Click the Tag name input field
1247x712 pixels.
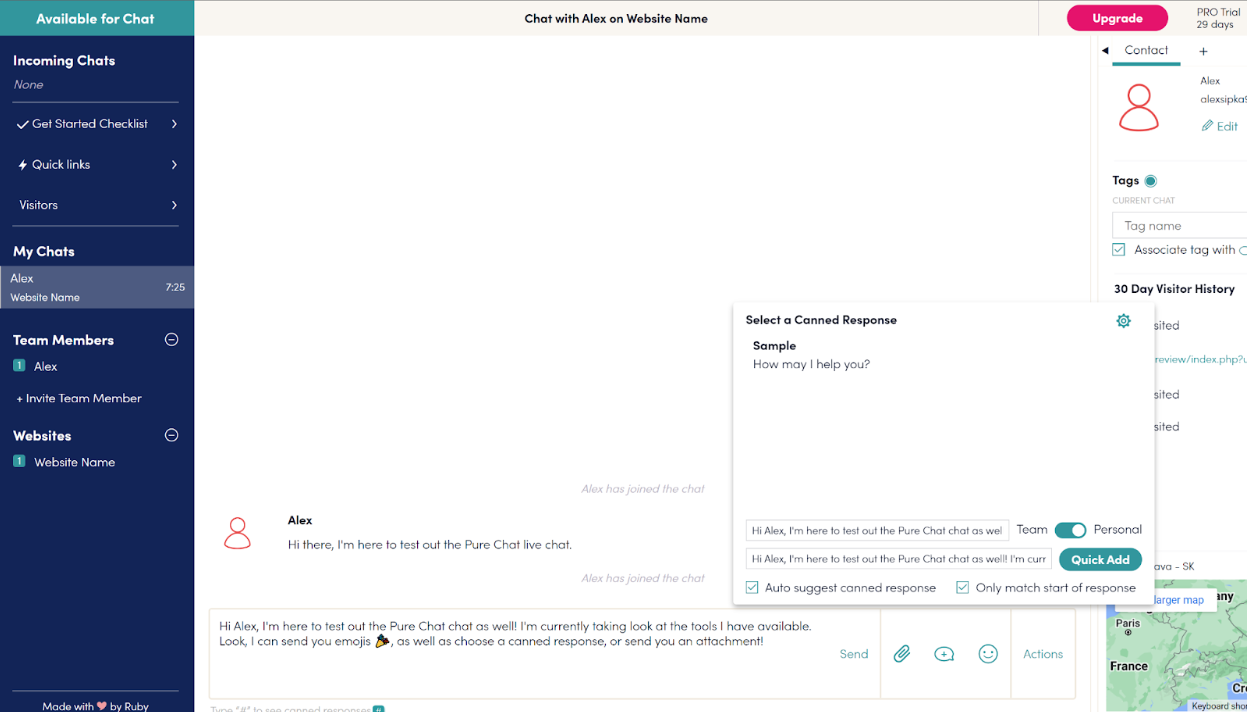coord(1180,226)
